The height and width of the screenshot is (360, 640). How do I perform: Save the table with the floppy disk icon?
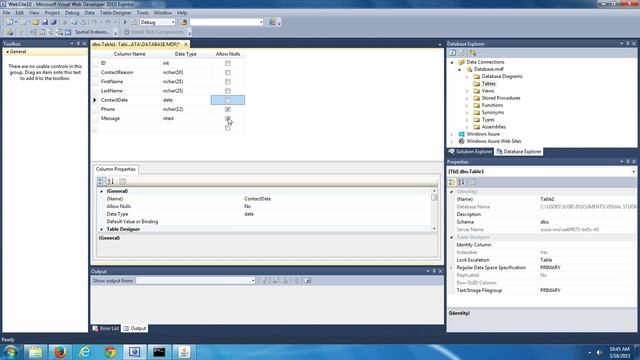tap(44, 22)
